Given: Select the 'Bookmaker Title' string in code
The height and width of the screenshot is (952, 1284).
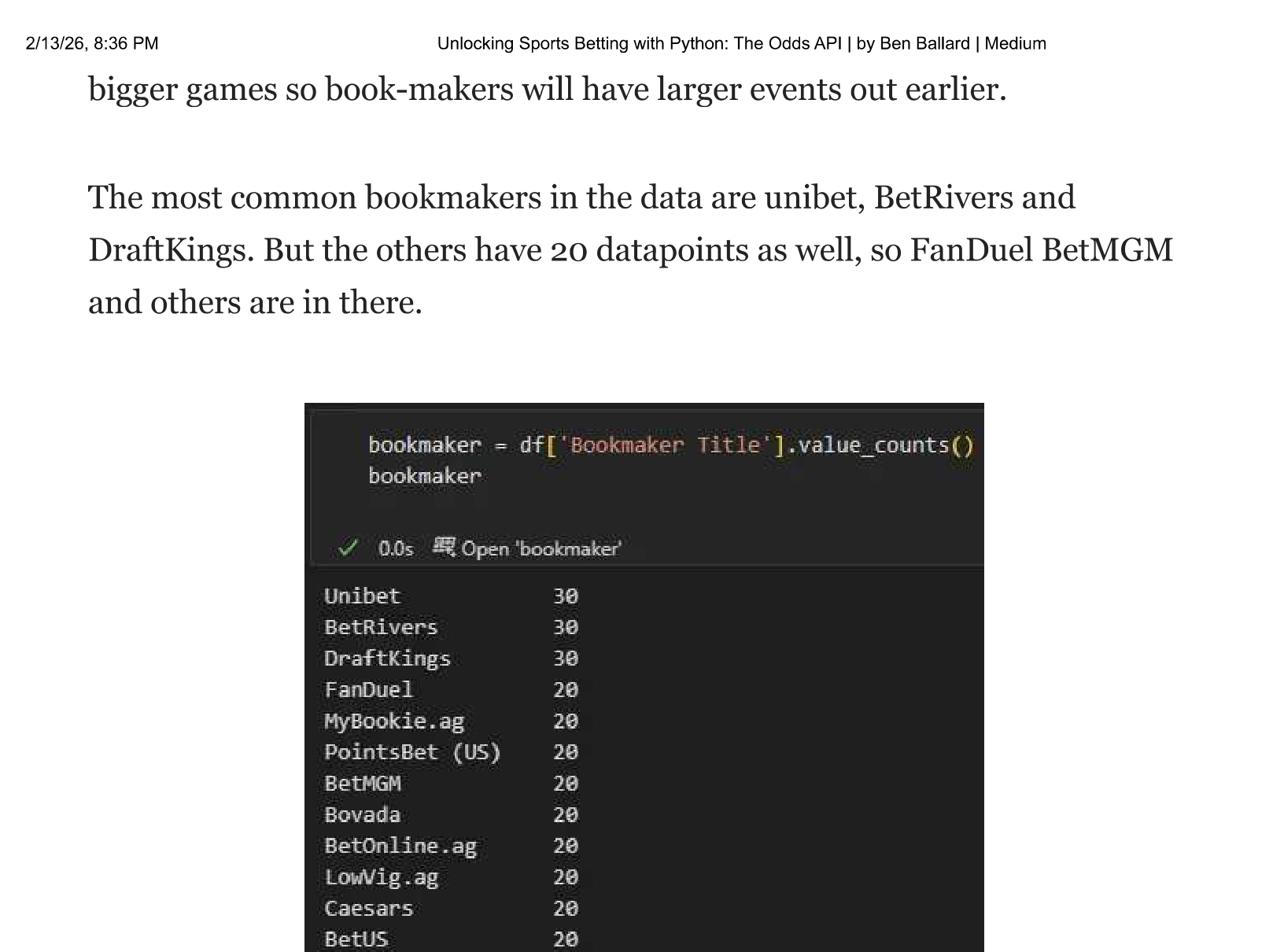Looking at the screenshot, I should [x=666, y=445].
